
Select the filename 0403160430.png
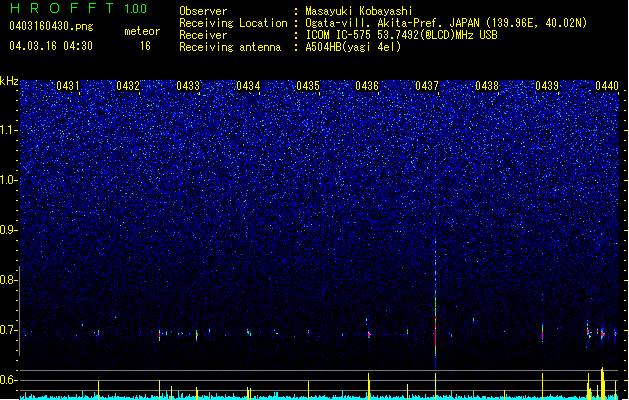51,26
